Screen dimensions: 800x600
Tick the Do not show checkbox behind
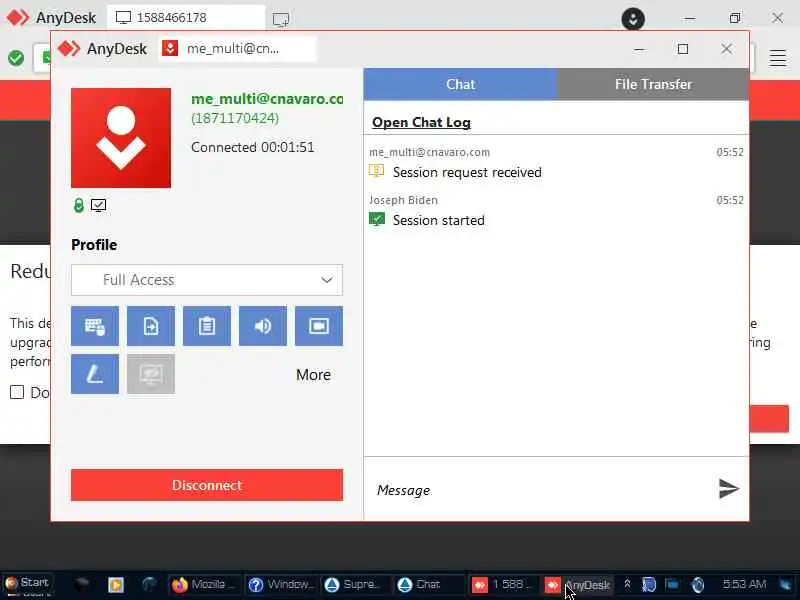(x=17, y=392)
